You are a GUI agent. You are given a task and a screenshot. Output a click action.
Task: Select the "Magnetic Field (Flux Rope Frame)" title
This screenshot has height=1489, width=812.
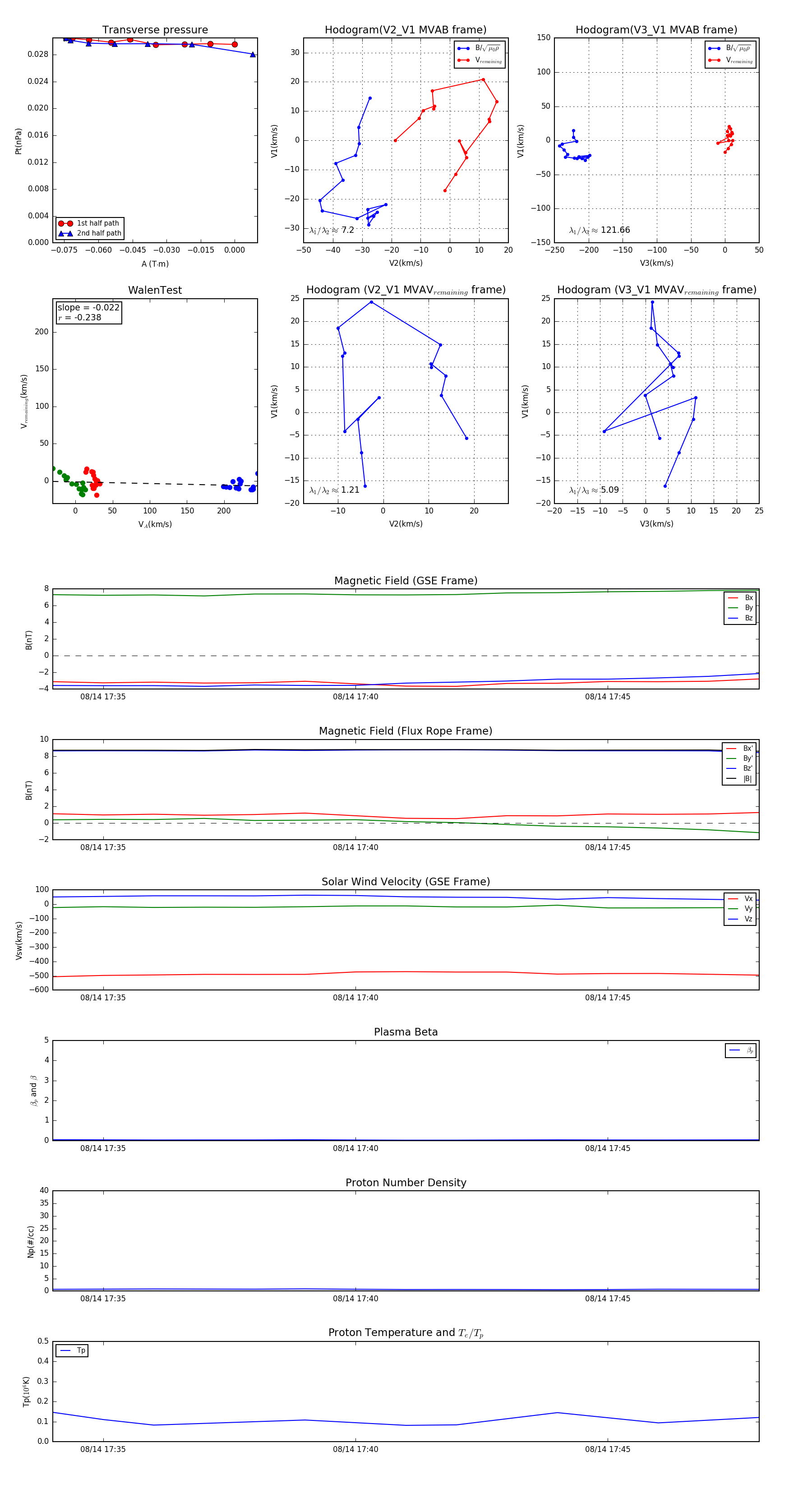(x=406, y=731)
